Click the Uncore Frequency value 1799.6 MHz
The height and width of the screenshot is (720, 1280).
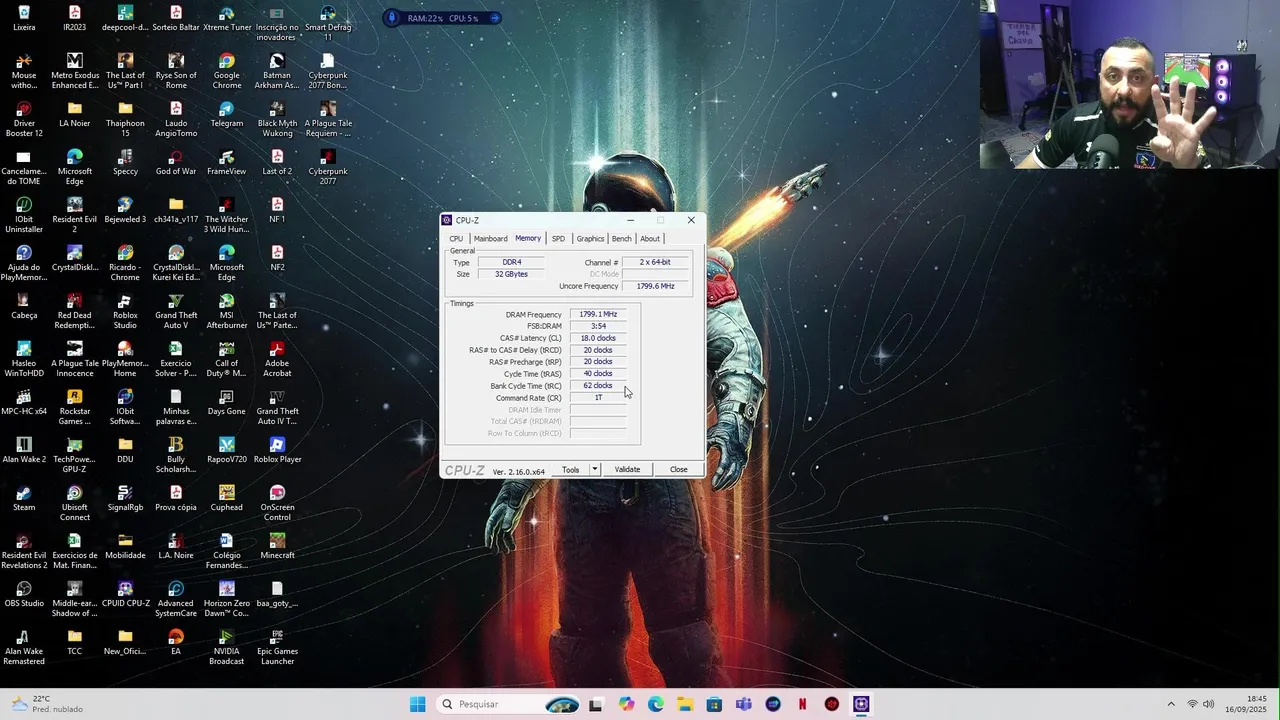656,286
